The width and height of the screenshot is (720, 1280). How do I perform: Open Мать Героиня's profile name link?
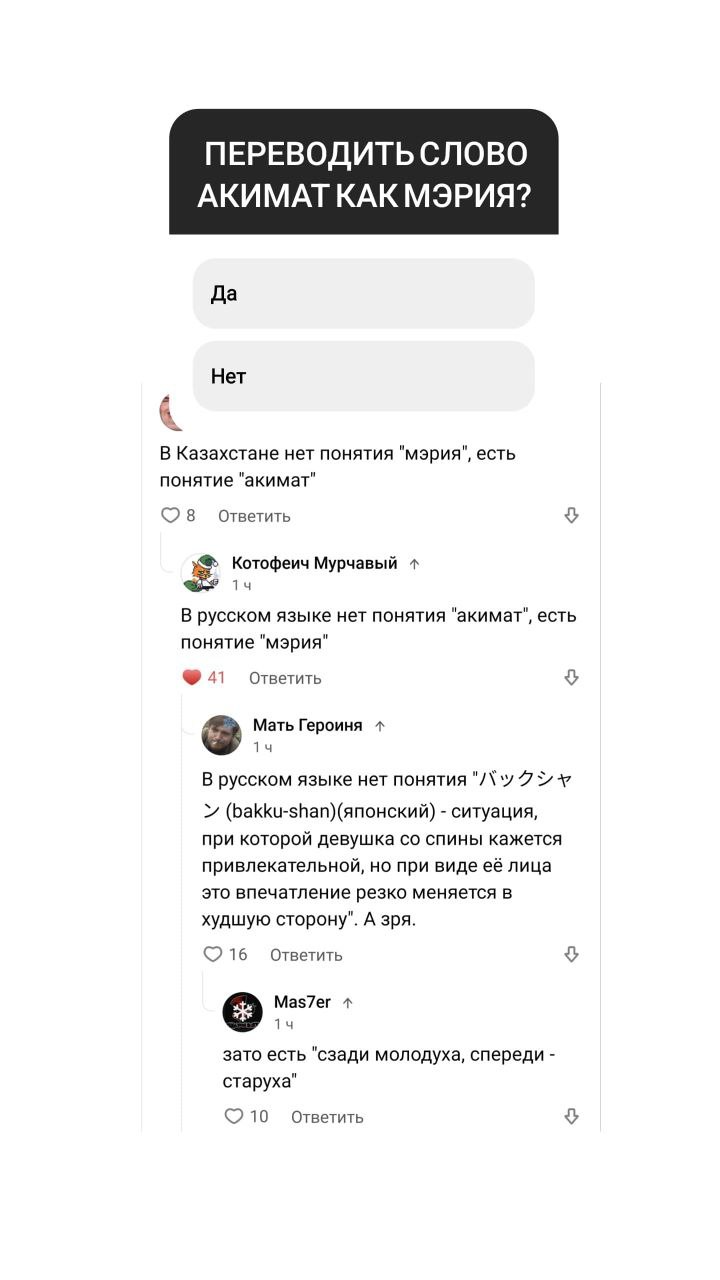pos(308,725)
